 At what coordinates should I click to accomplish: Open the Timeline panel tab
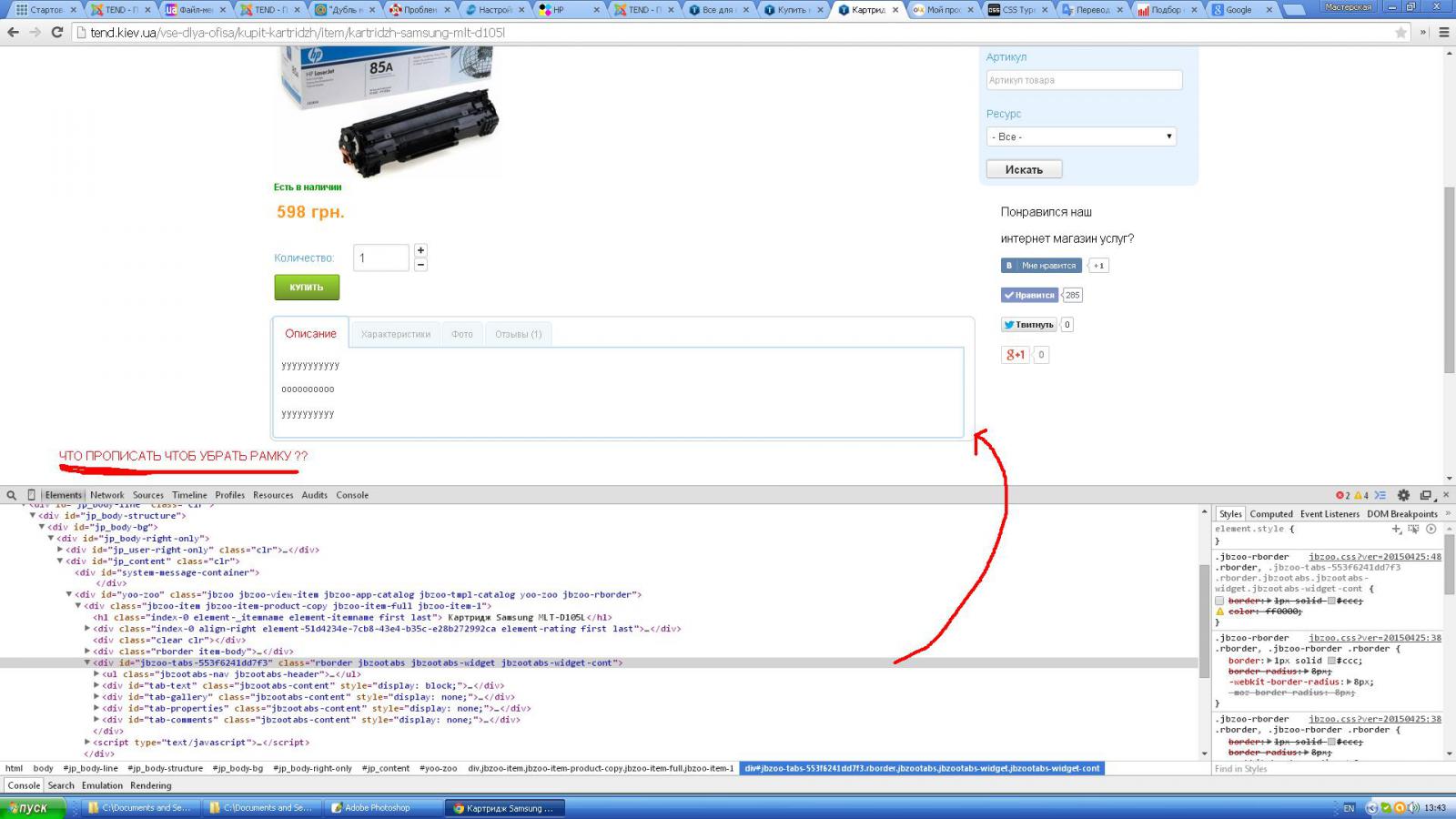click(189, 495)
